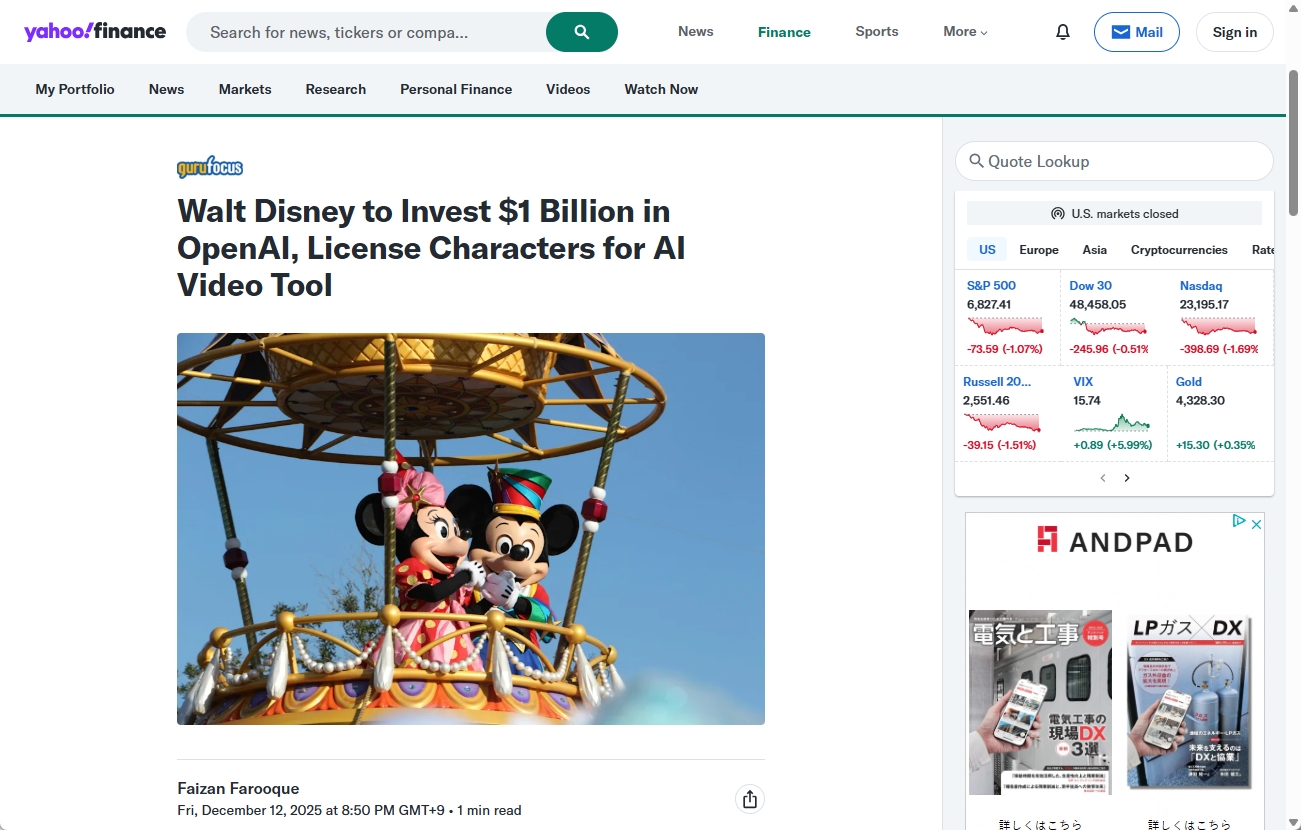The image size is (1301, 830).
Task: Open the S&P 500 quote link
Action: pyautogui.click(x=991, y=286)
